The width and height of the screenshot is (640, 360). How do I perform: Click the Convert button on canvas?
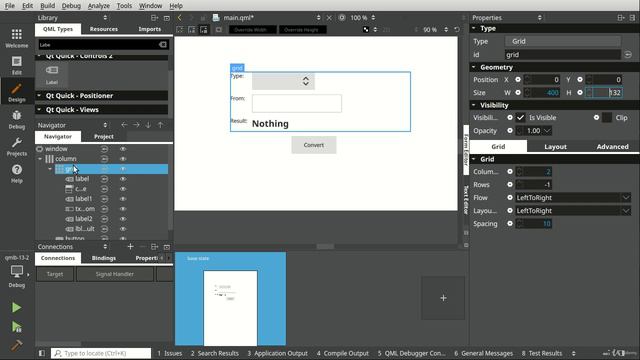pyautogui.click(x=313, y=145)
